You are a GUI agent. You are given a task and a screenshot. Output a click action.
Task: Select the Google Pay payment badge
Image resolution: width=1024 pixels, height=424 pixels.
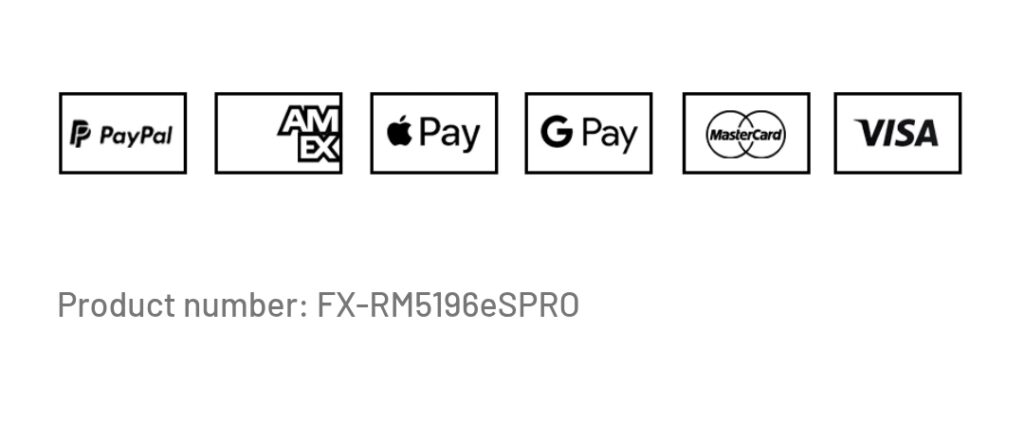tap(588, 133)
